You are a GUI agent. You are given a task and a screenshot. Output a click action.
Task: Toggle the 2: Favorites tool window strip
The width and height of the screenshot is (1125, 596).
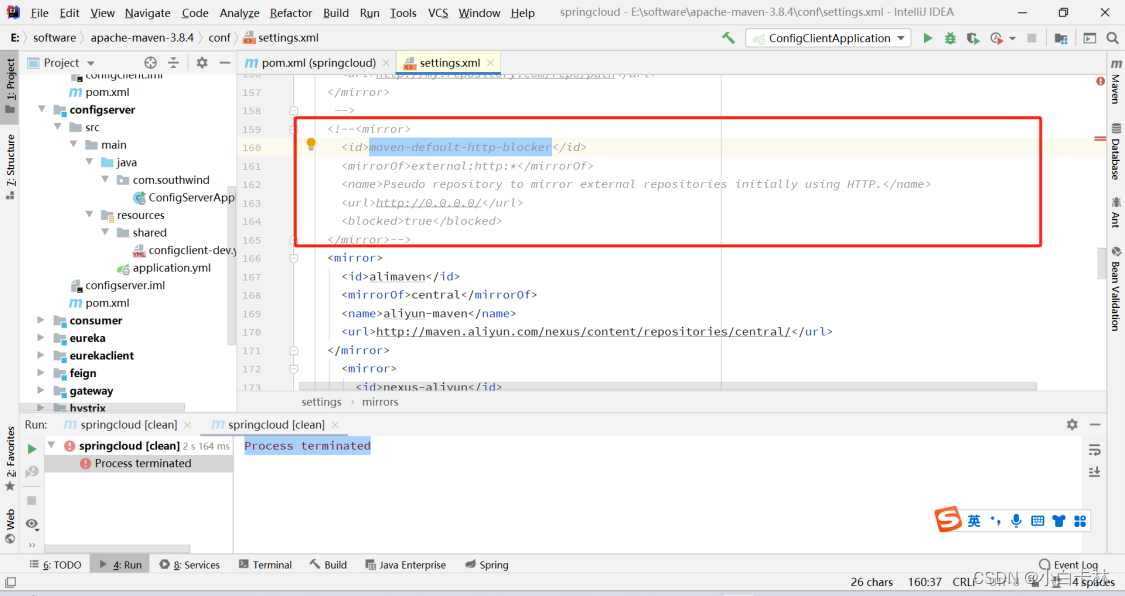10,459
